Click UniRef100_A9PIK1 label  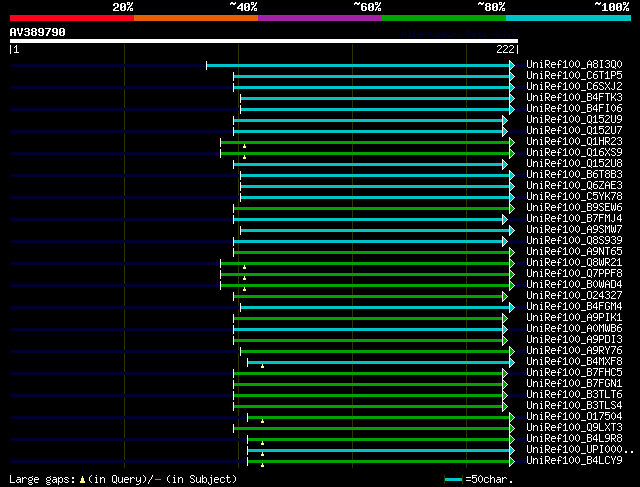pyautogui.click(x=574, y=318)
